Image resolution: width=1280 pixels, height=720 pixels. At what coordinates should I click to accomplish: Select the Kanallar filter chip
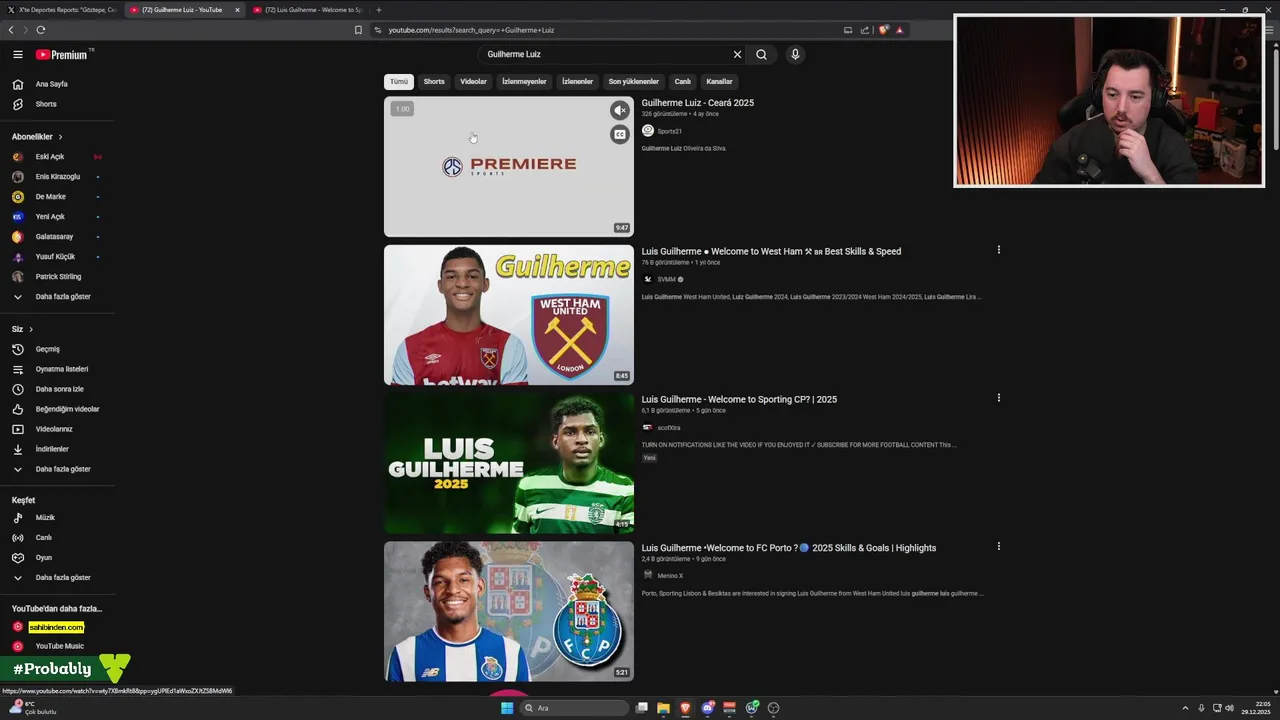coord(719,82)
